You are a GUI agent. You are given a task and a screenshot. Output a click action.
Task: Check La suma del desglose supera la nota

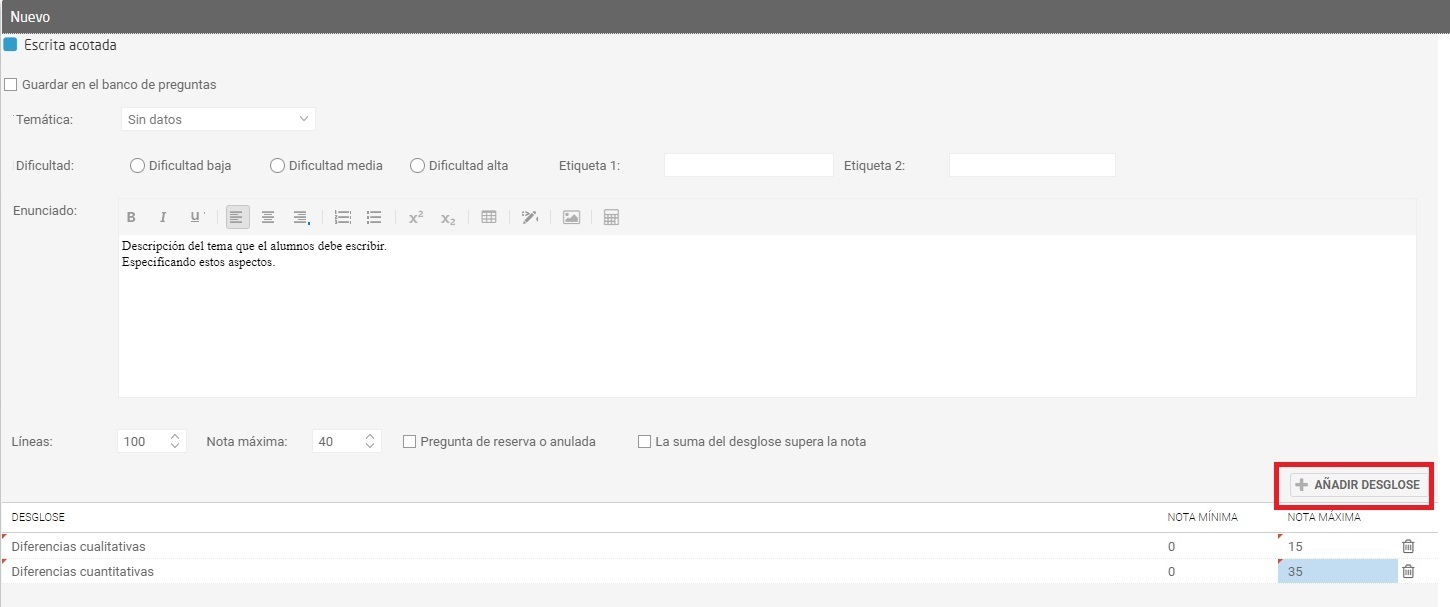644,441
